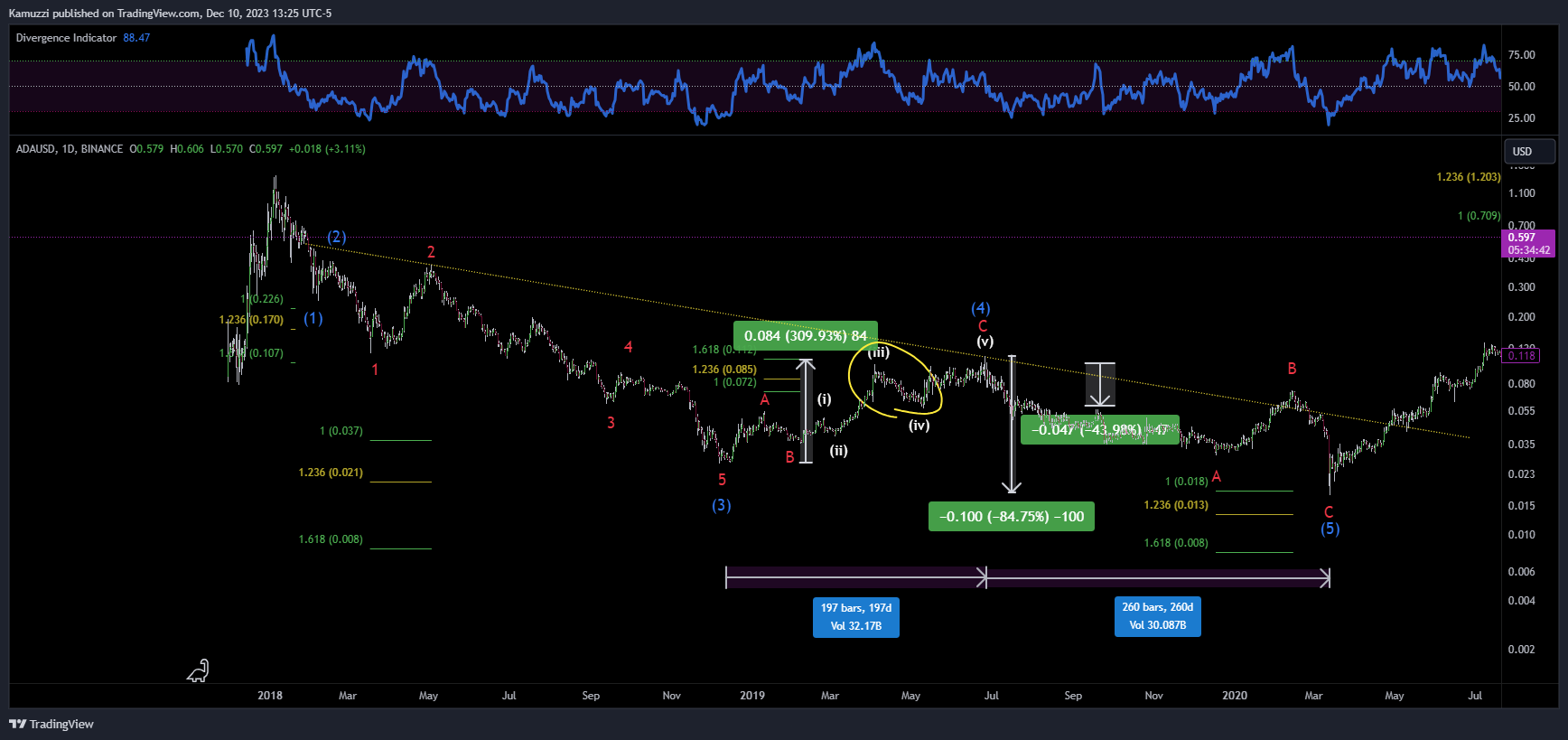Open the USD currency selector
The image size is (1568, 740).
click(x=1529, y=151)
